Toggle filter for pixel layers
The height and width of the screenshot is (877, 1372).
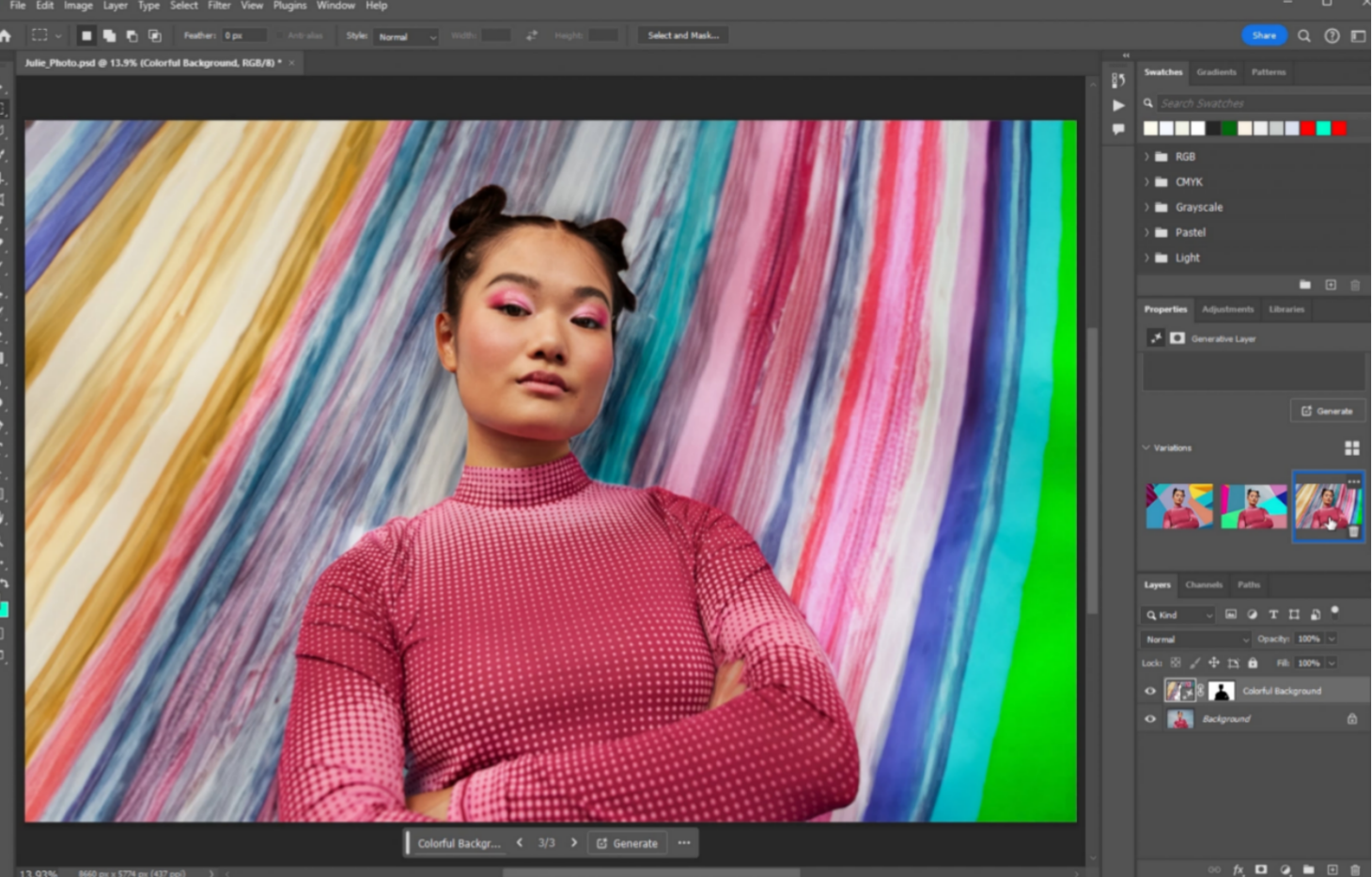pyautogui.click(x=1231, y=615)
